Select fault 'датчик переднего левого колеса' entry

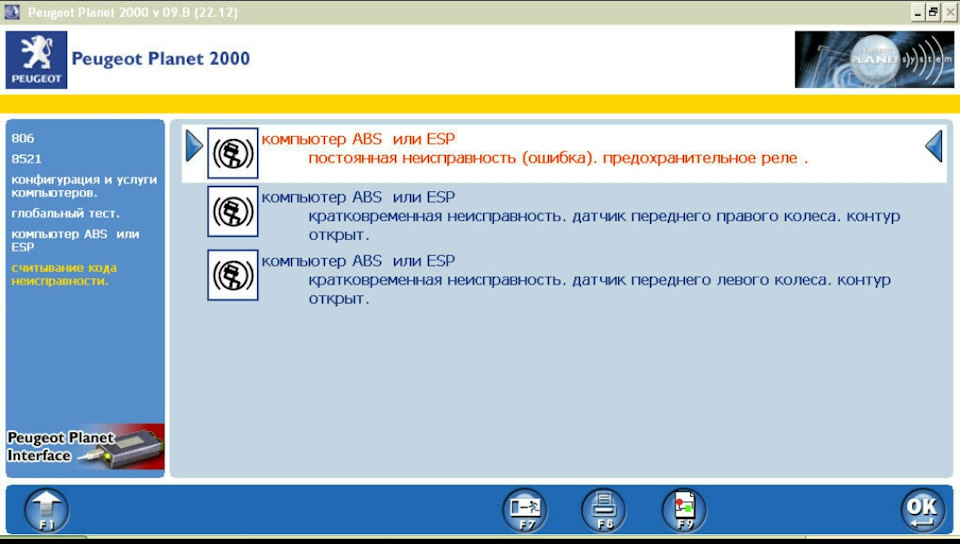(x=564, y=279)
